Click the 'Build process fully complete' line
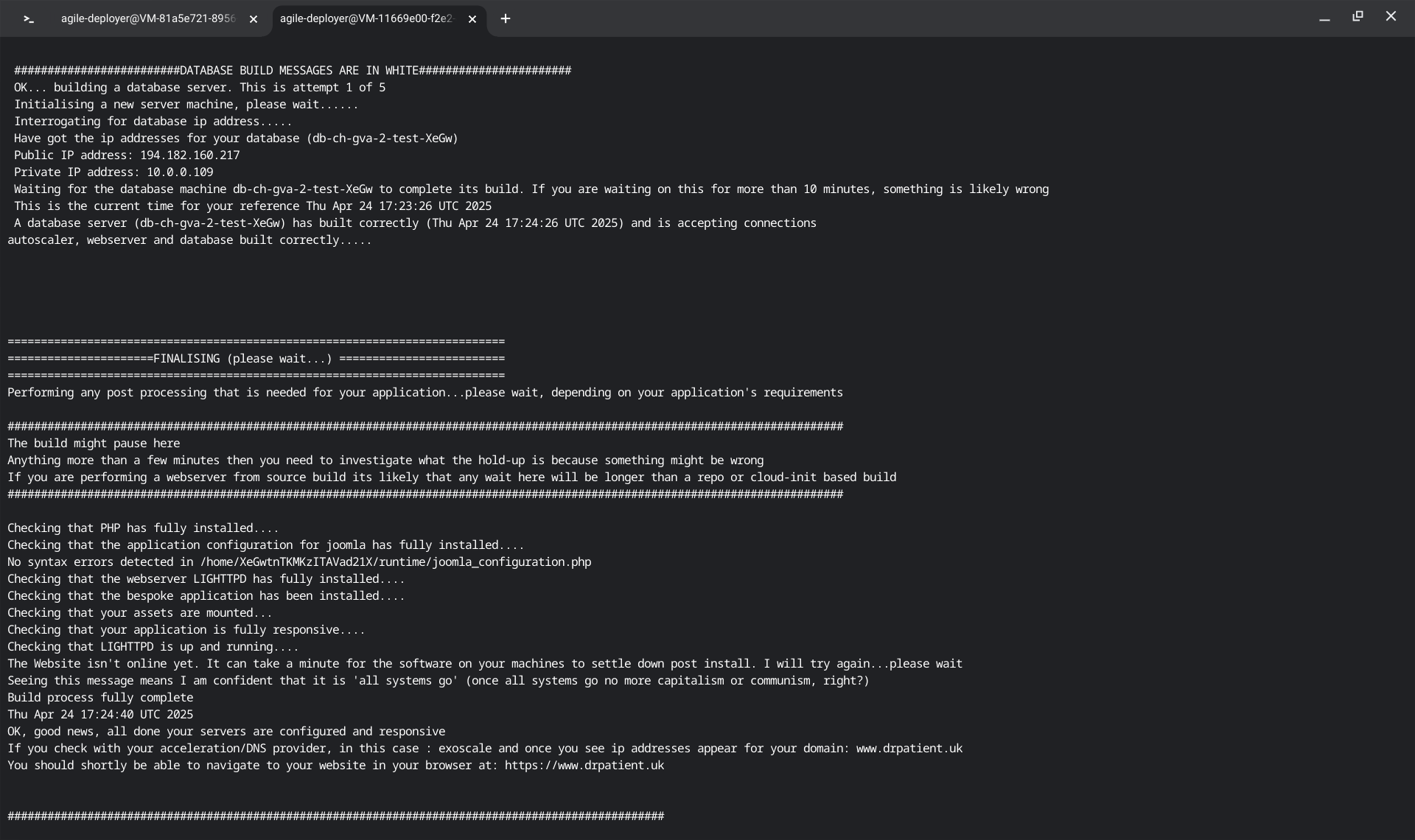Screen dimensions: 1415x840 (x=100, y=698)
